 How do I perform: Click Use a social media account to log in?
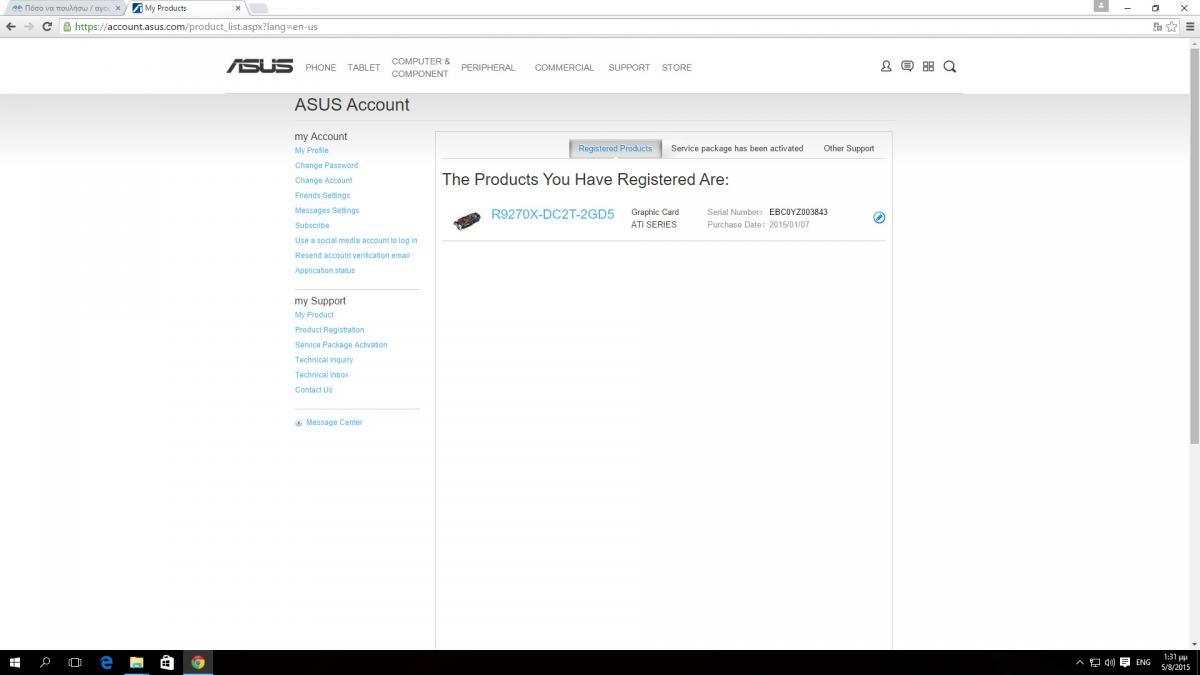pyautogui.click(x=356, y=241)
